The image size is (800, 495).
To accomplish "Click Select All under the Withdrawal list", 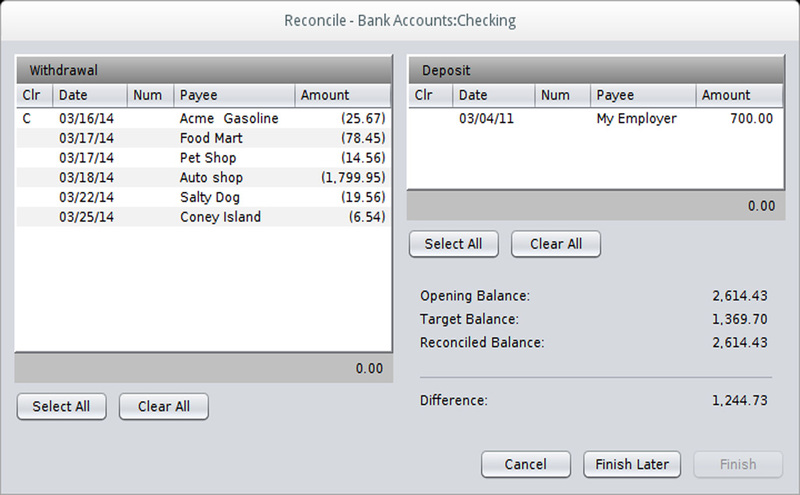I will click(61, 407).
